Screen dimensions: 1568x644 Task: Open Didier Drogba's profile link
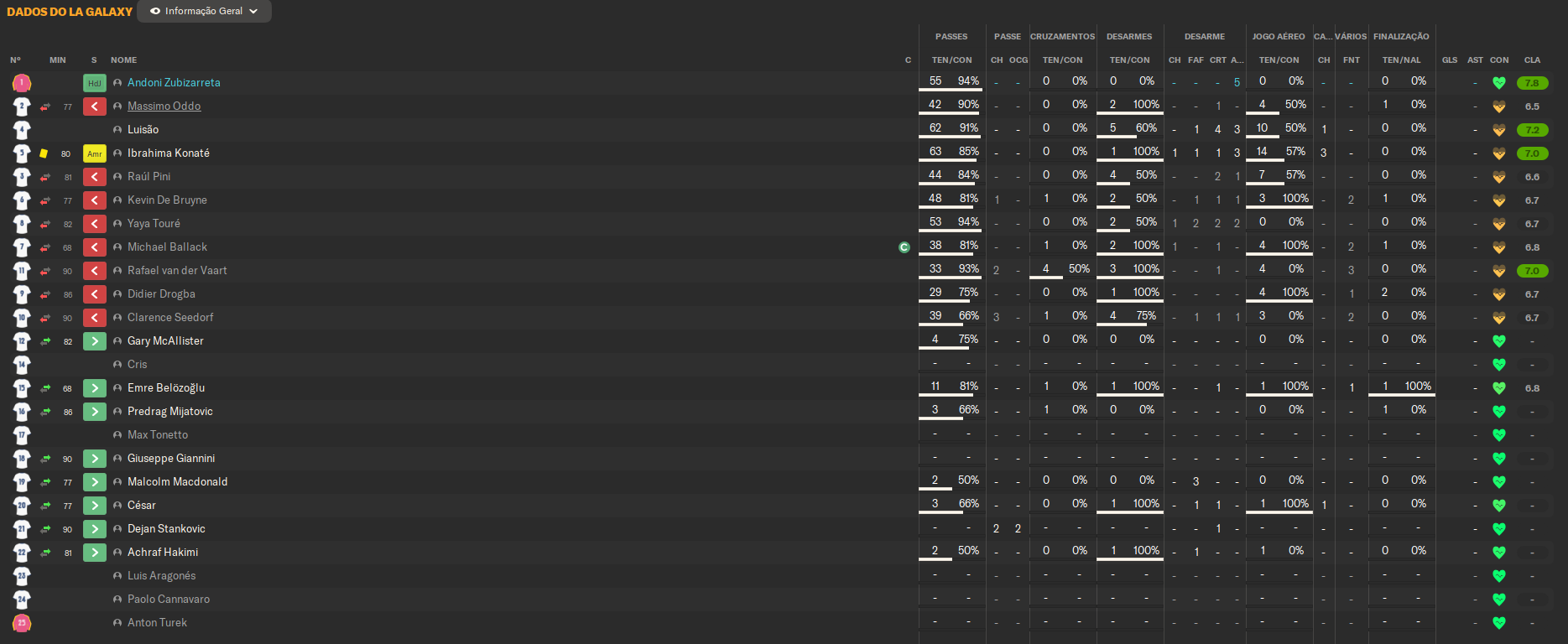pyautogui.click(x=161, y=293)
